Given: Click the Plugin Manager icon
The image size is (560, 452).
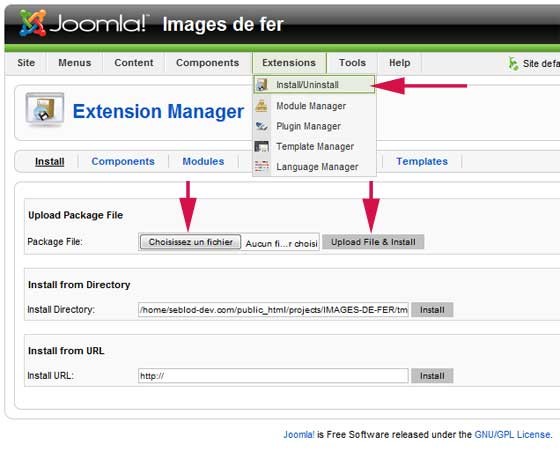Looking at the screenshot, I should click(261, 126).
